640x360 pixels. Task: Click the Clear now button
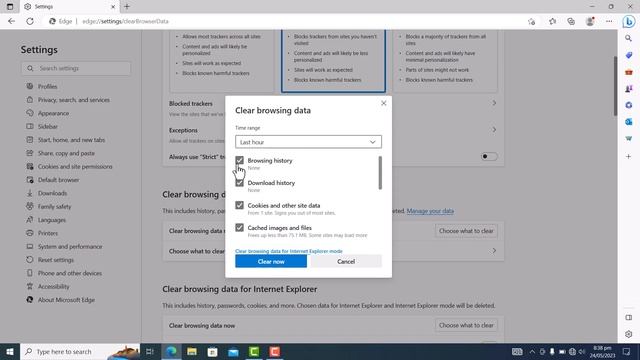(271, 261)
